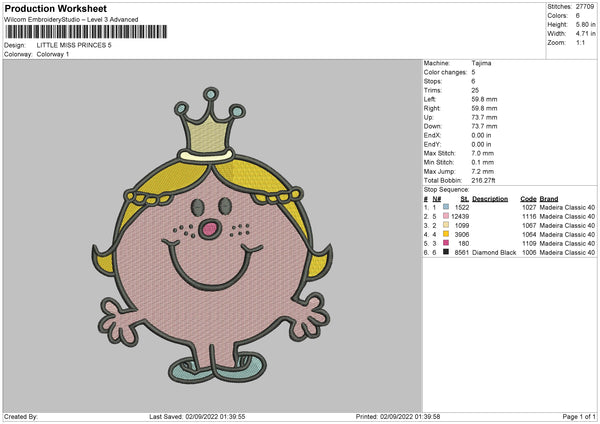Click the 'Stop Sequence:' label
Image resolution: width=600 pixels, height=424 pixels.
pos(447,190)
